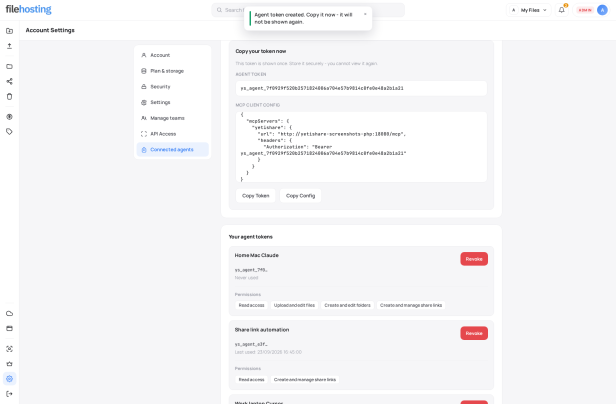The height and width of the screenshot is (404, 616).
Task: Click the highlighted settings gear icon in the sidebar
Action: (x=9, y=379)
